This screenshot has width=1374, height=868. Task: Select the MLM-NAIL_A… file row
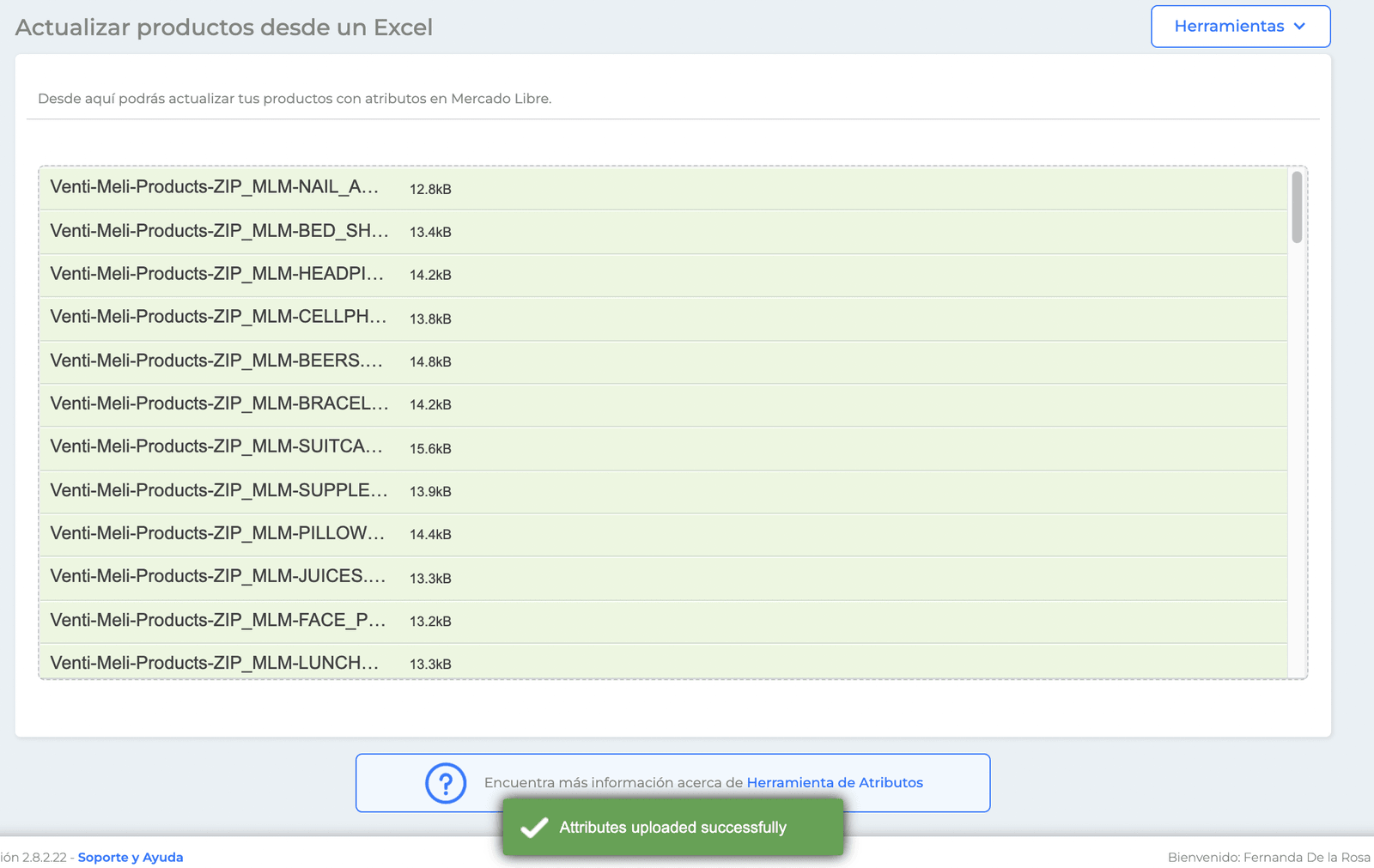[663, 189]
